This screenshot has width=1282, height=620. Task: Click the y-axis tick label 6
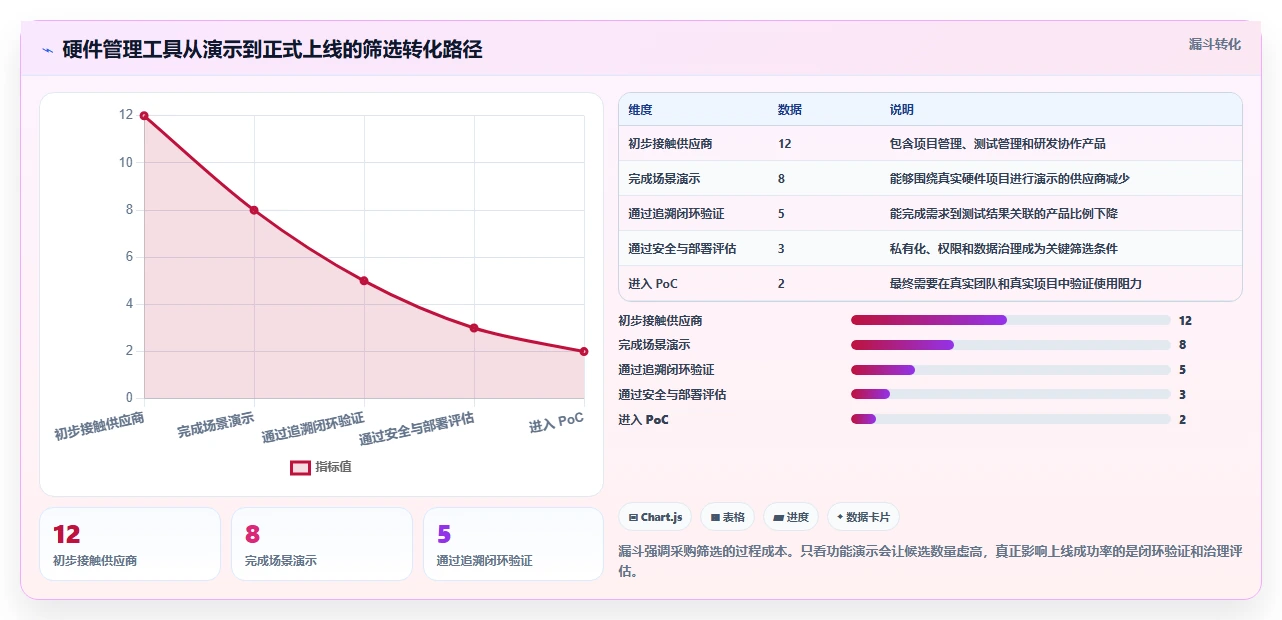coord(129,257)
